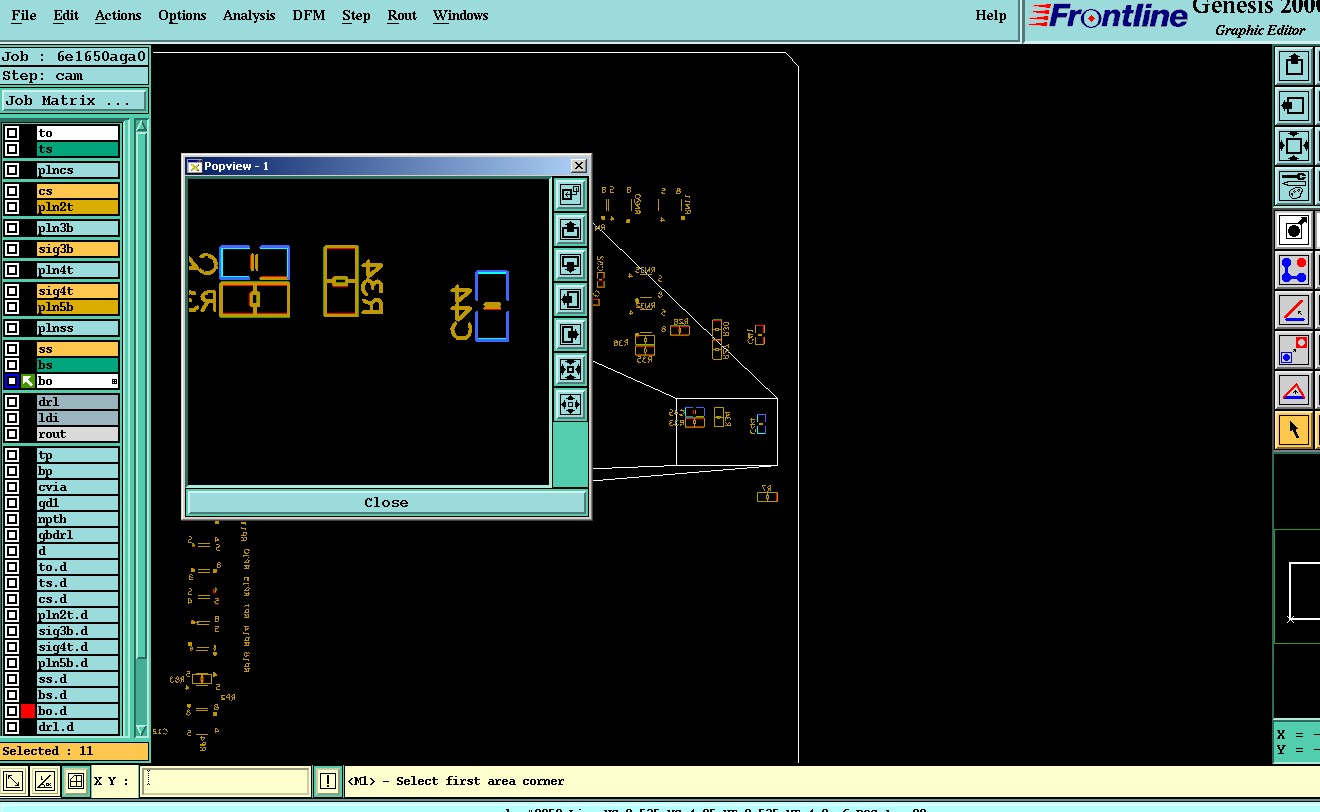This screenshot has height=812, width=1320.
Task: Click the 'Selected : 11' status label
Action: [74, 751]
